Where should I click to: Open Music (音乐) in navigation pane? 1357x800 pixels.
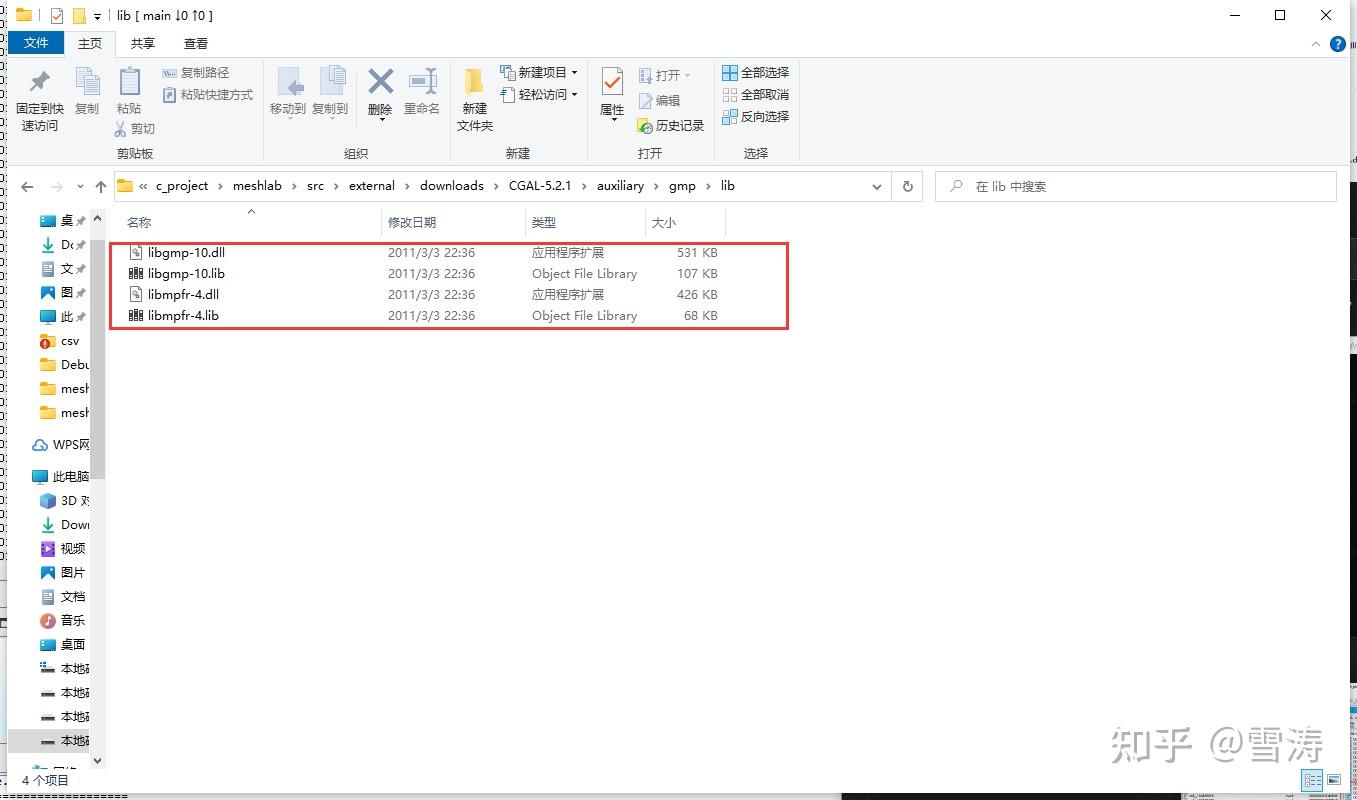tap(64, 621)
